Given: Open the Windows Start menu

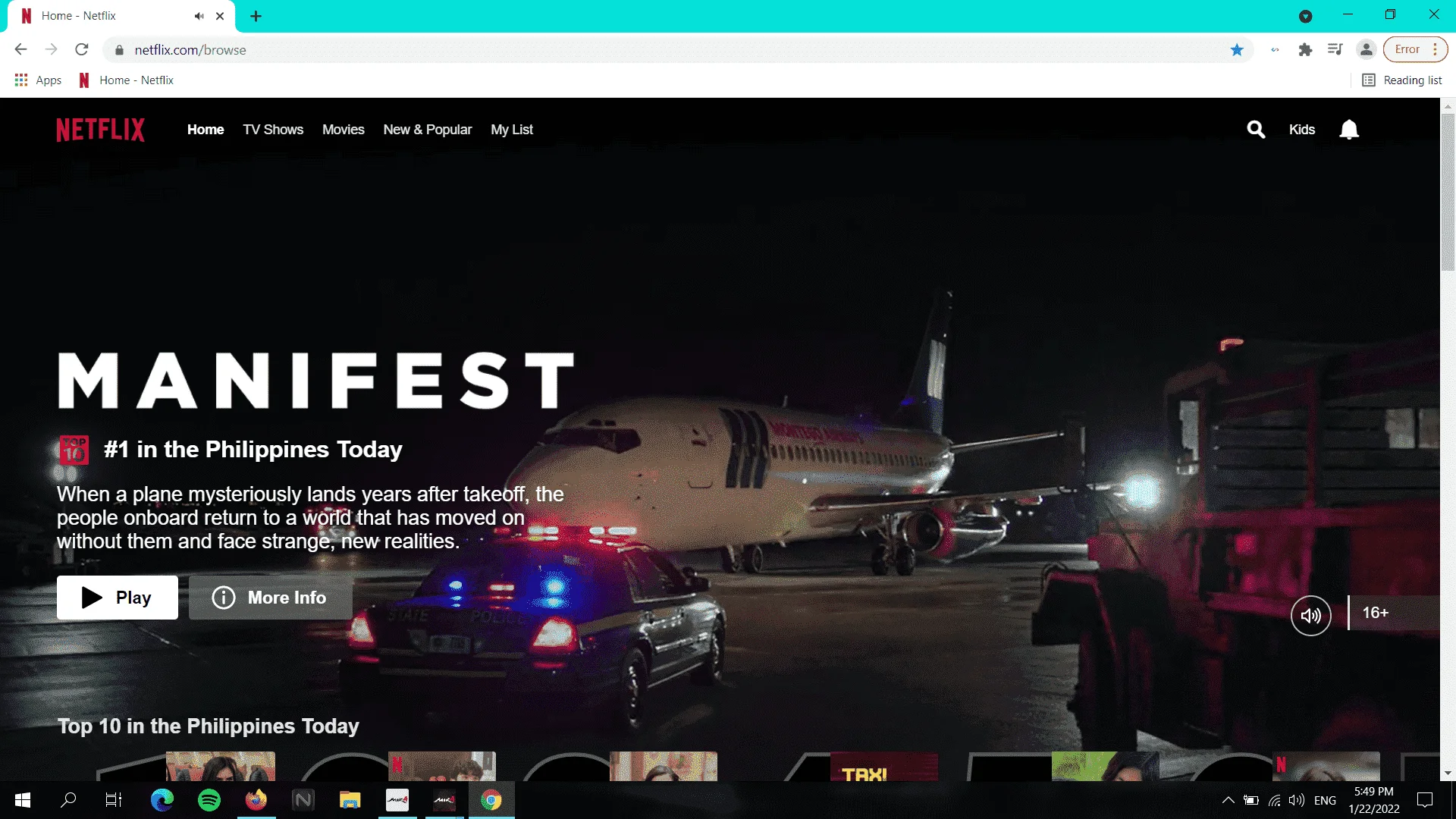Looking at the screenshot, I should (23, 800).
